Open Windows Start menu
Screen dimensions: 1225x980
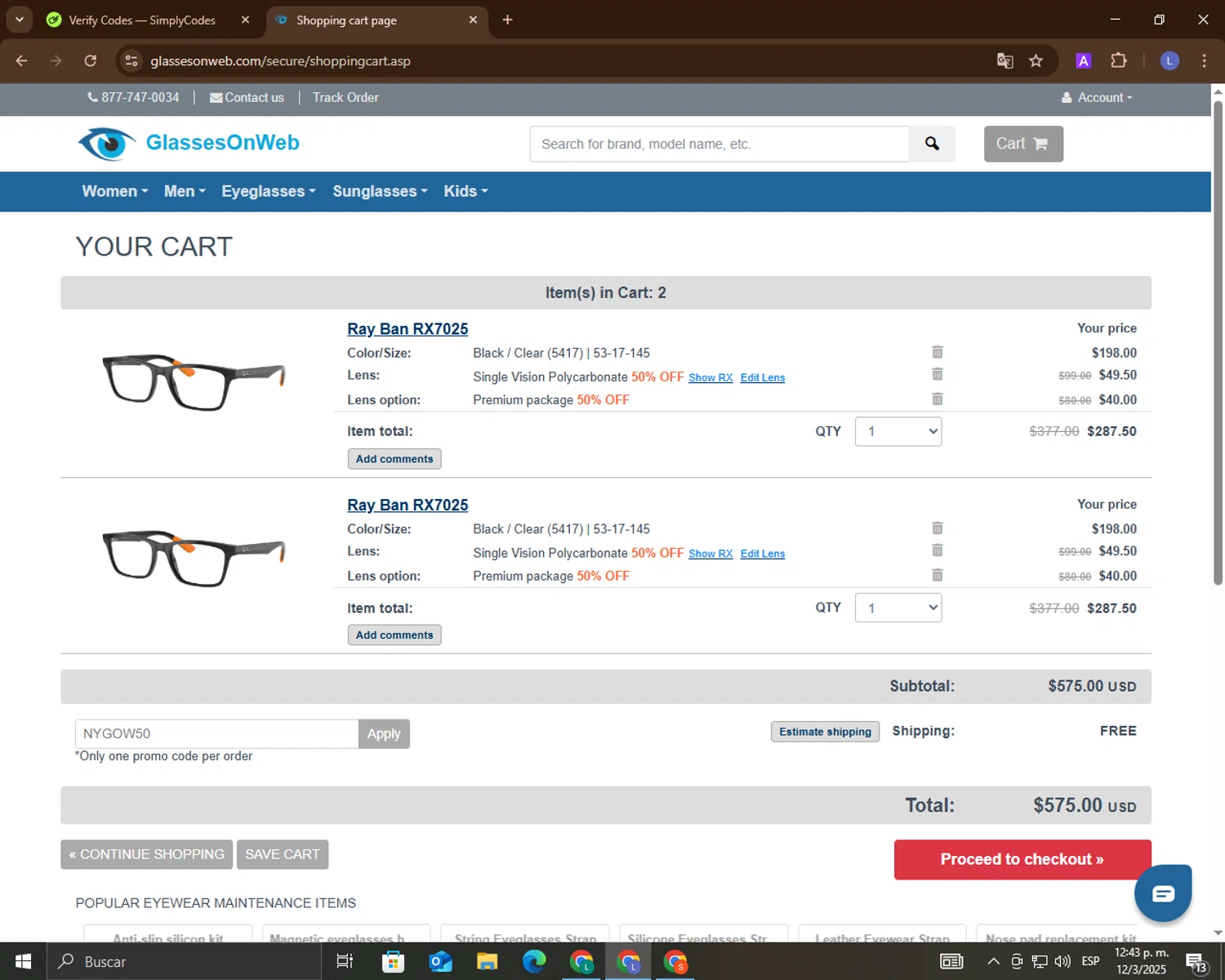[23, 961]
